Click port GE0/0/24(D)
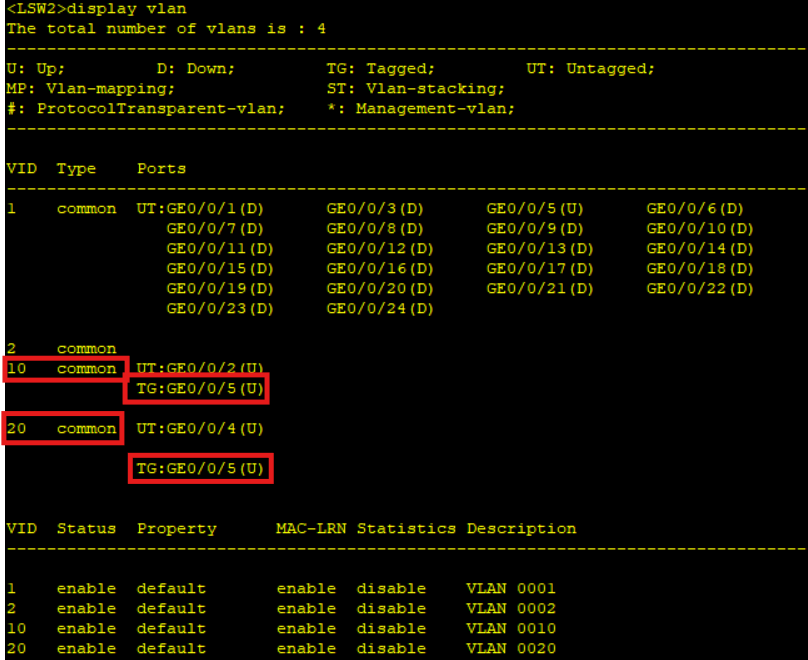 coord(380,309)
